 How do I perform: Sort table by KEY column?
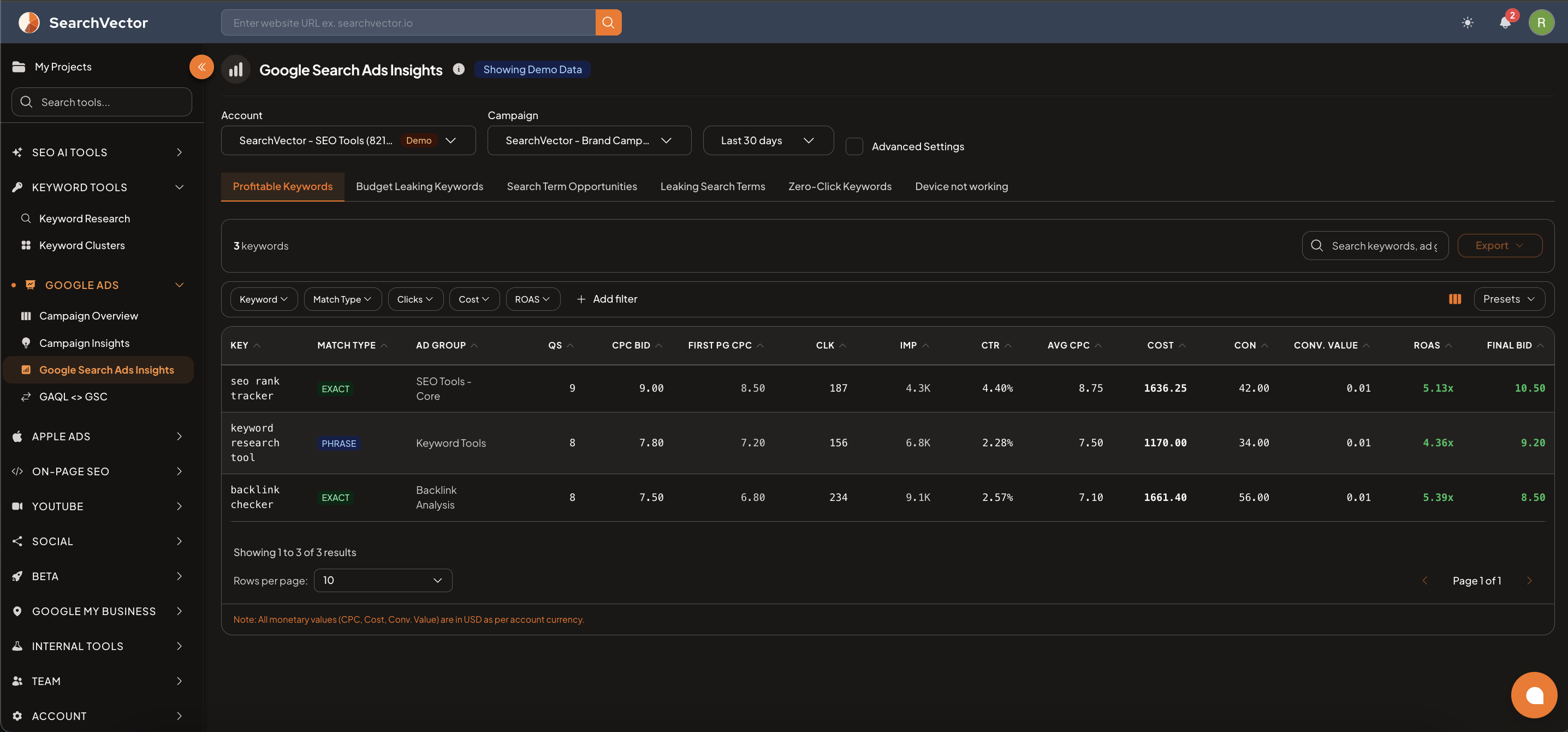pyautogui.click(x=245, y=345)
